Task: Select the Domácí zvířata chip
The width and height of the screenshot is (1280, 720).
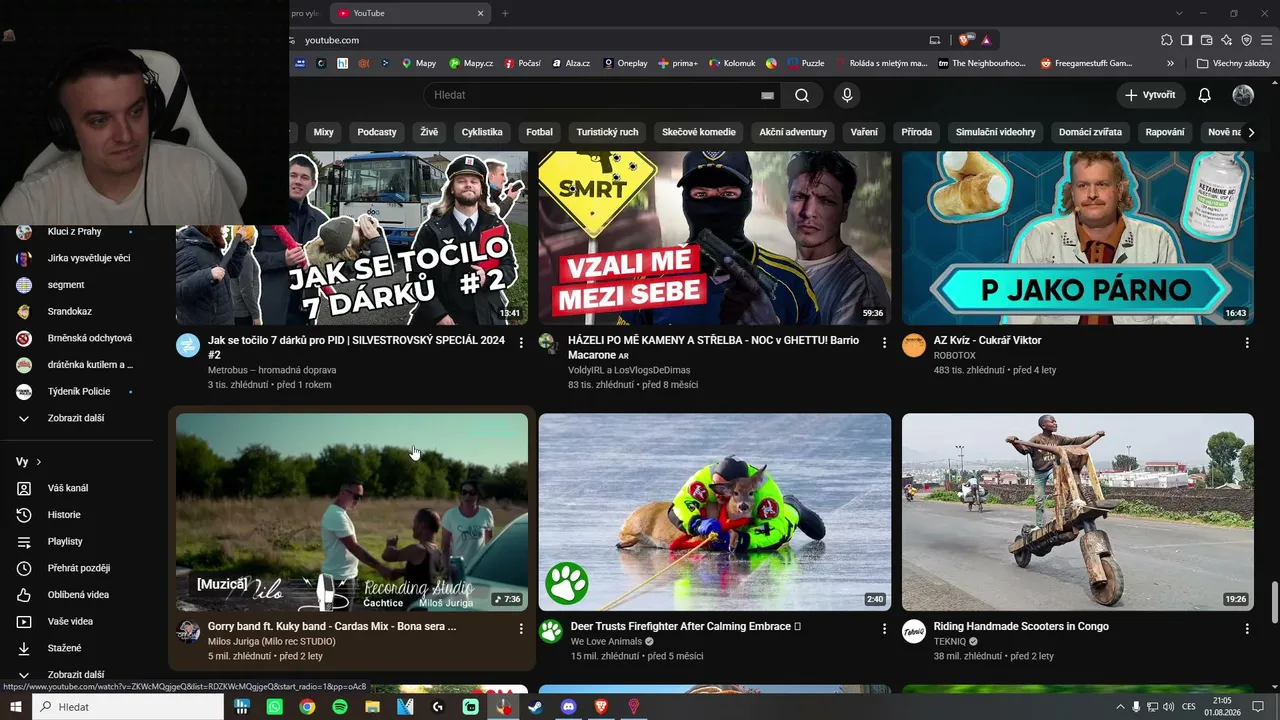Action: click(x=1090, y=132)
